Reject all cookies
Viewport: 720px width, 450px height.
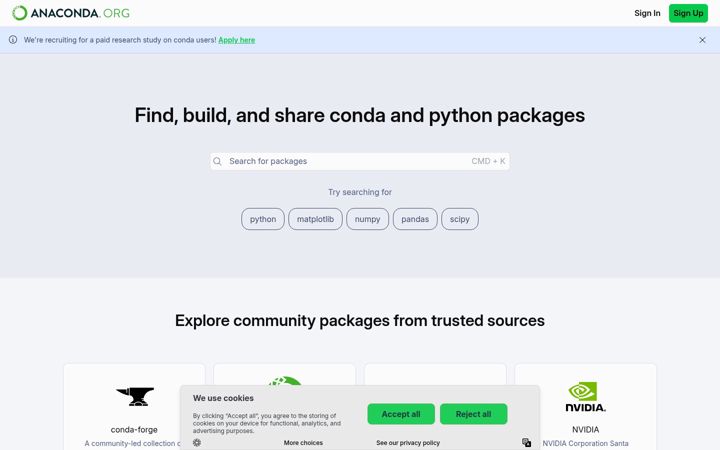click(x=473, y=414)
